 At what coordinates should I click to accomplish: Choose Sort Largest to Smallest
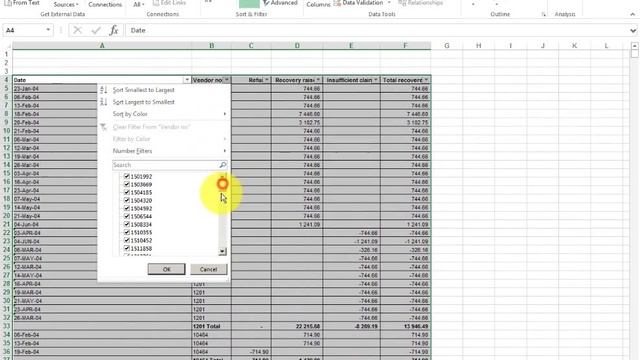click(143, 102)
